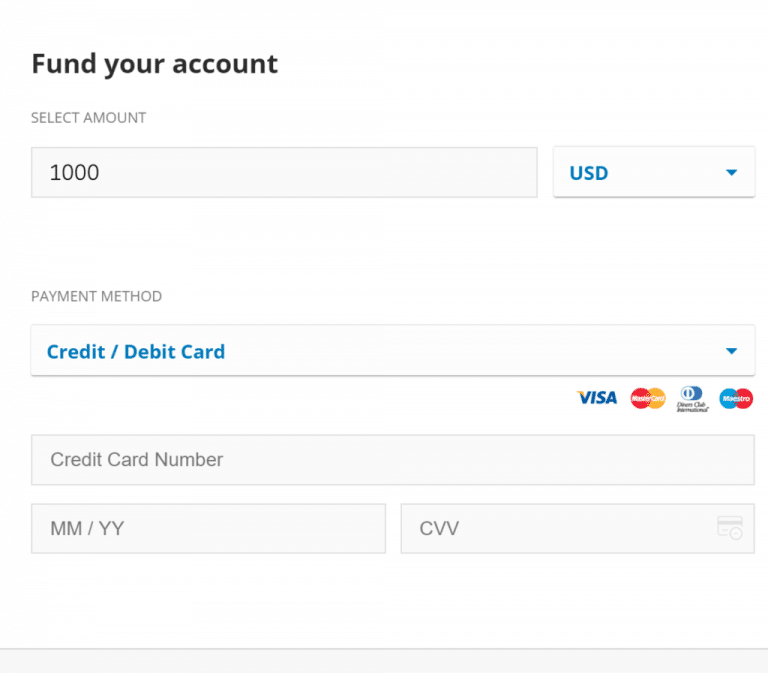Viewport: 768px width, 673px height.
Task: Click the PAYMENT METHOD label
Action: point(96,296)
